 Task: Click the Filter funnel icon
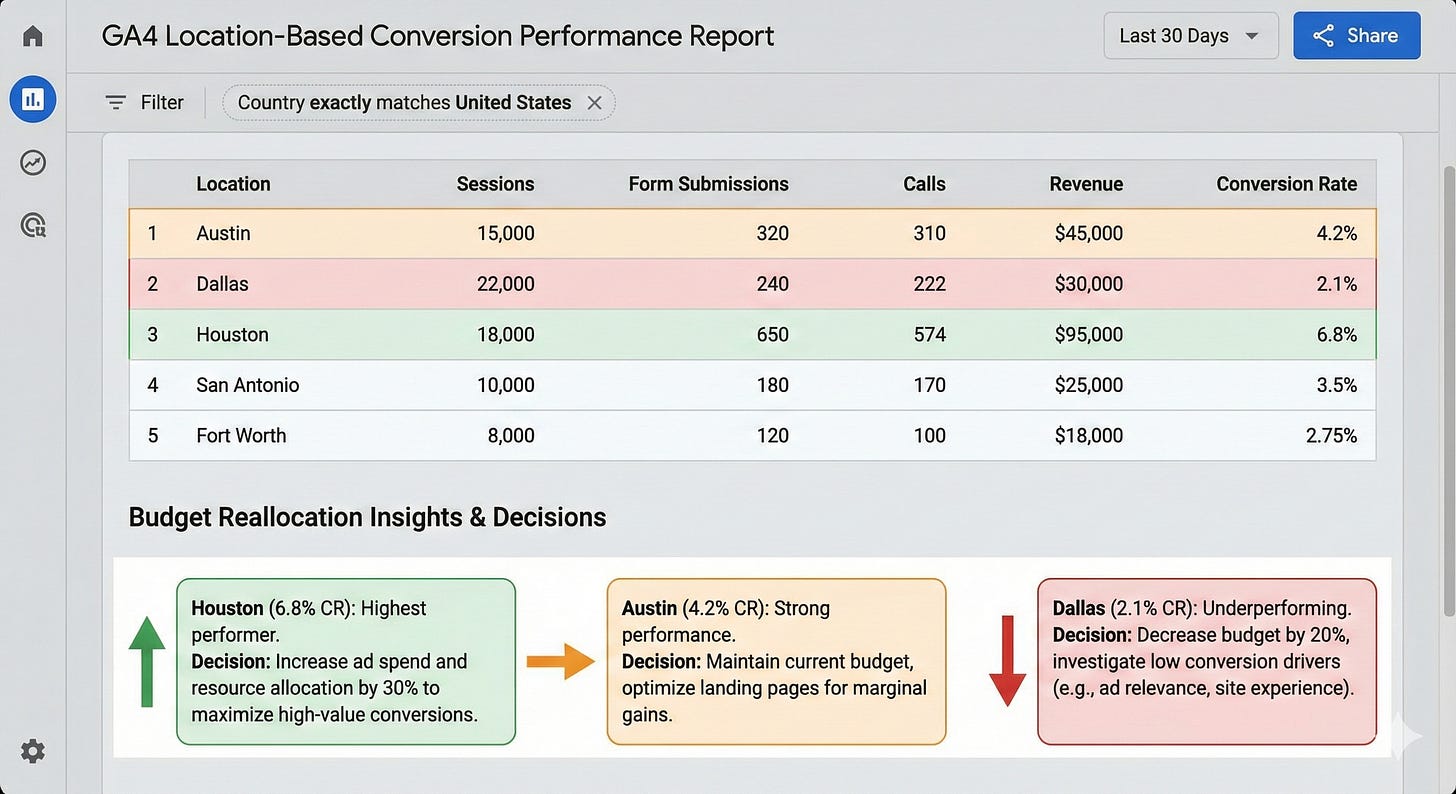point(117,102)
